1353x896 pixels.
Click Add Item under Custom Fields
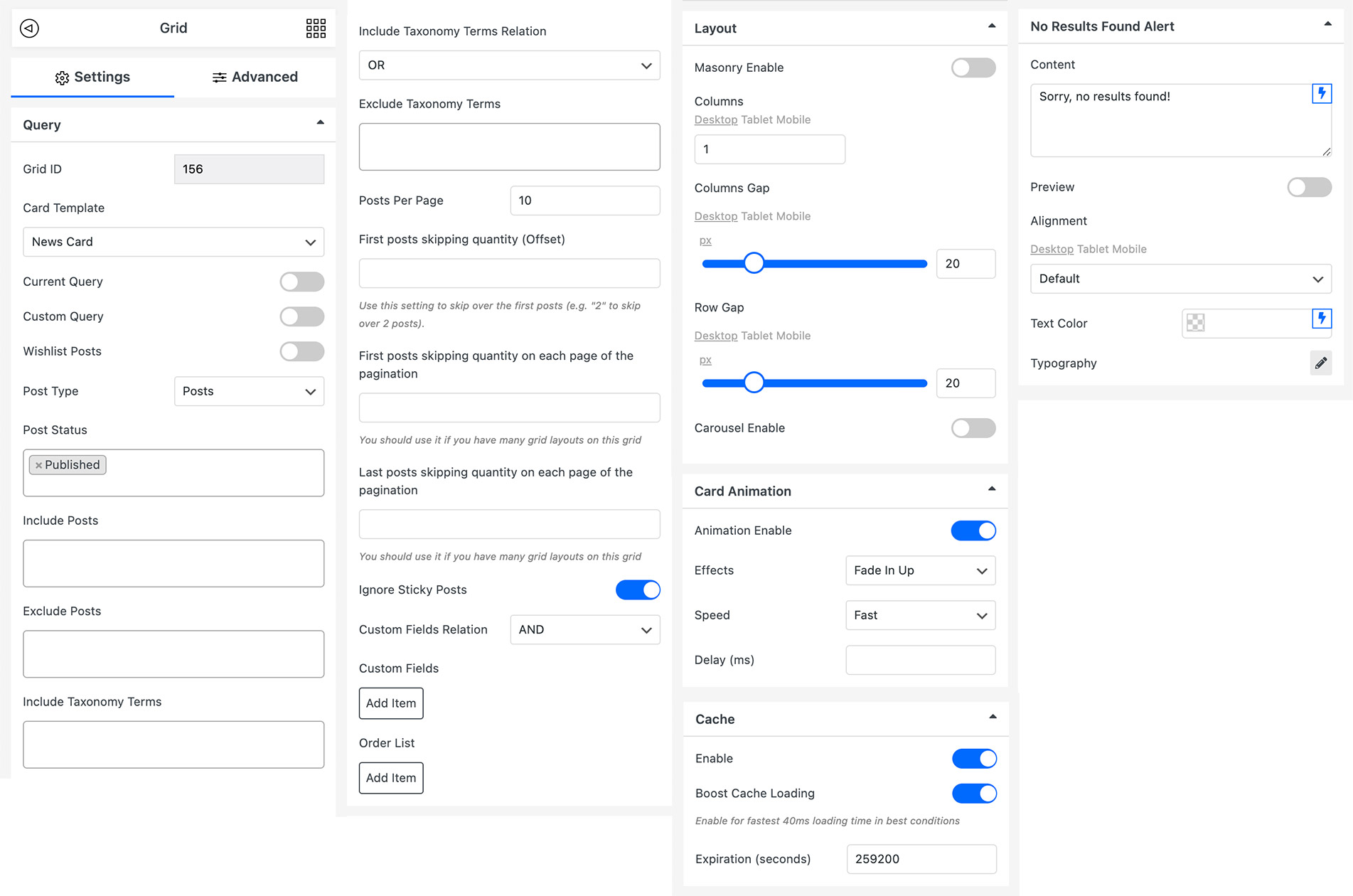(x=390, y=703)
